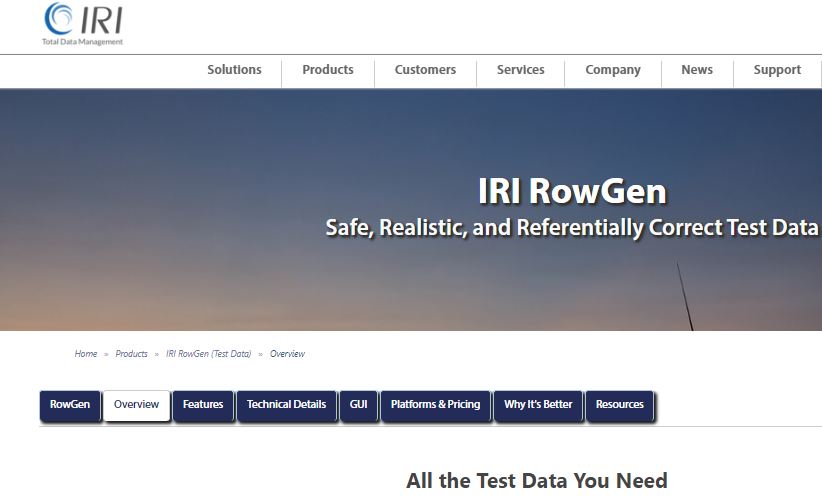Follow the Products breadcrumb link
Screen dimensions: 822x502
(x=131, y=354)
